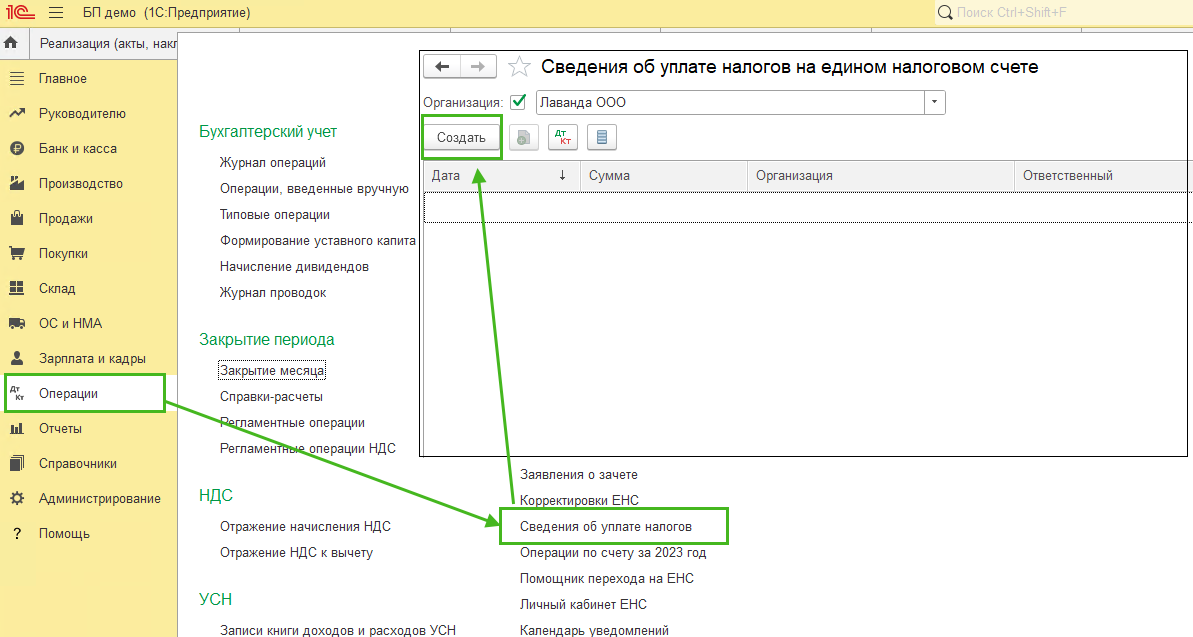Click the Организация column header

pyautogui.click(x=880, y=176)
